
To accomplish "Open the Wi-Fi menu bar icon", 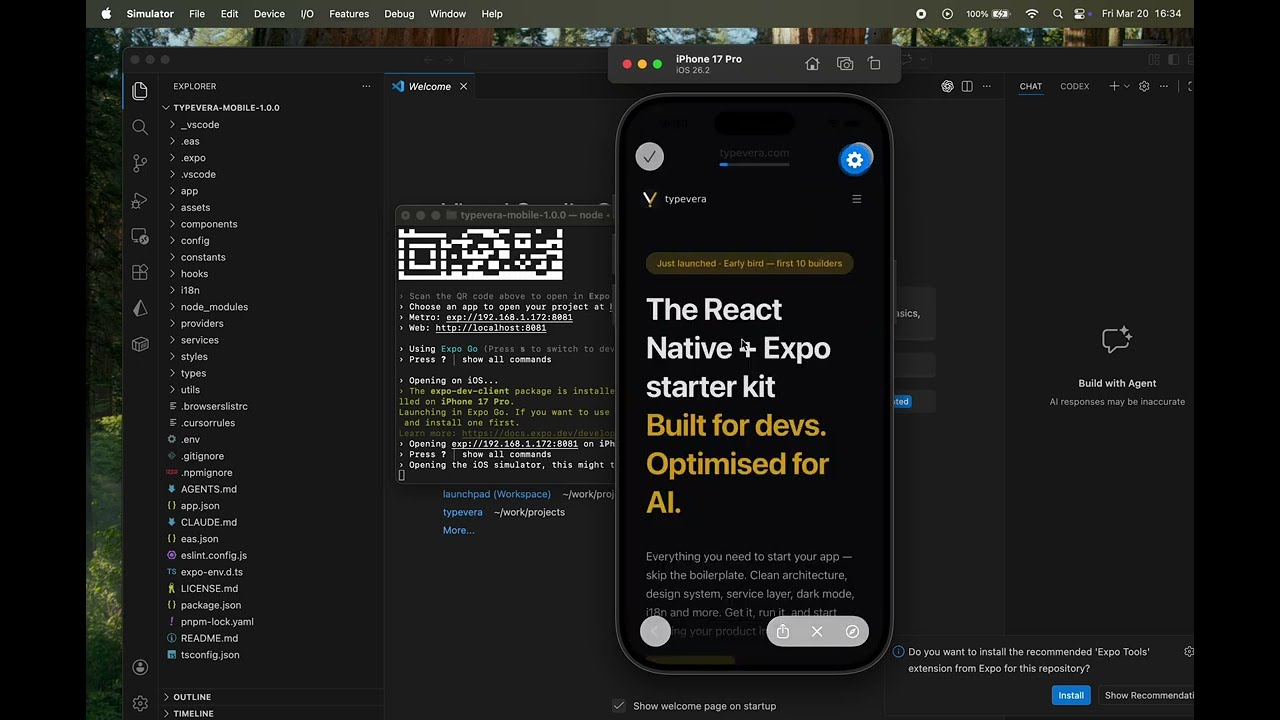I will (x=1032, y=14).
